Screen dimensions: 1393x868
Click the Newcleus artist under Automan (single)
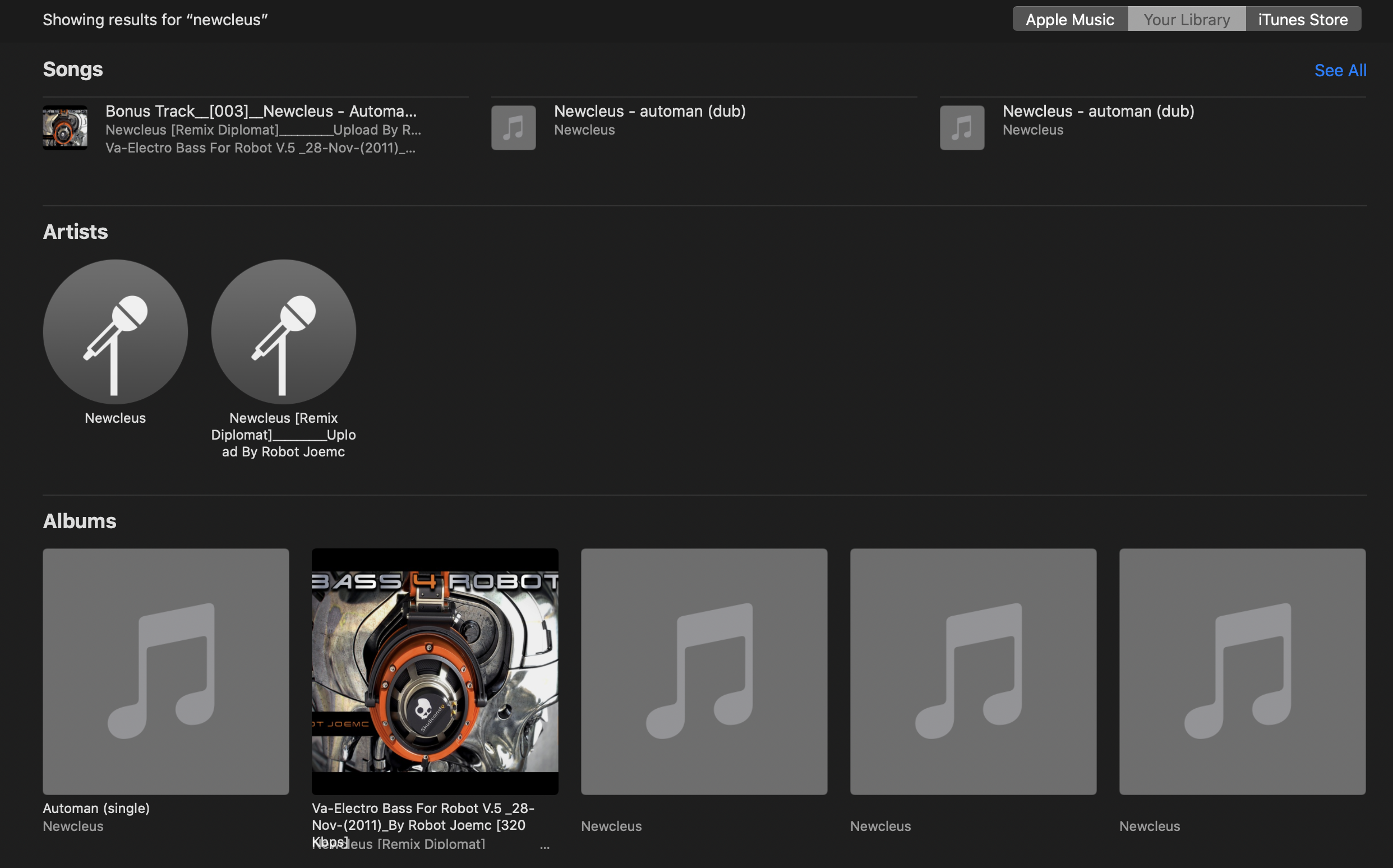73,826
